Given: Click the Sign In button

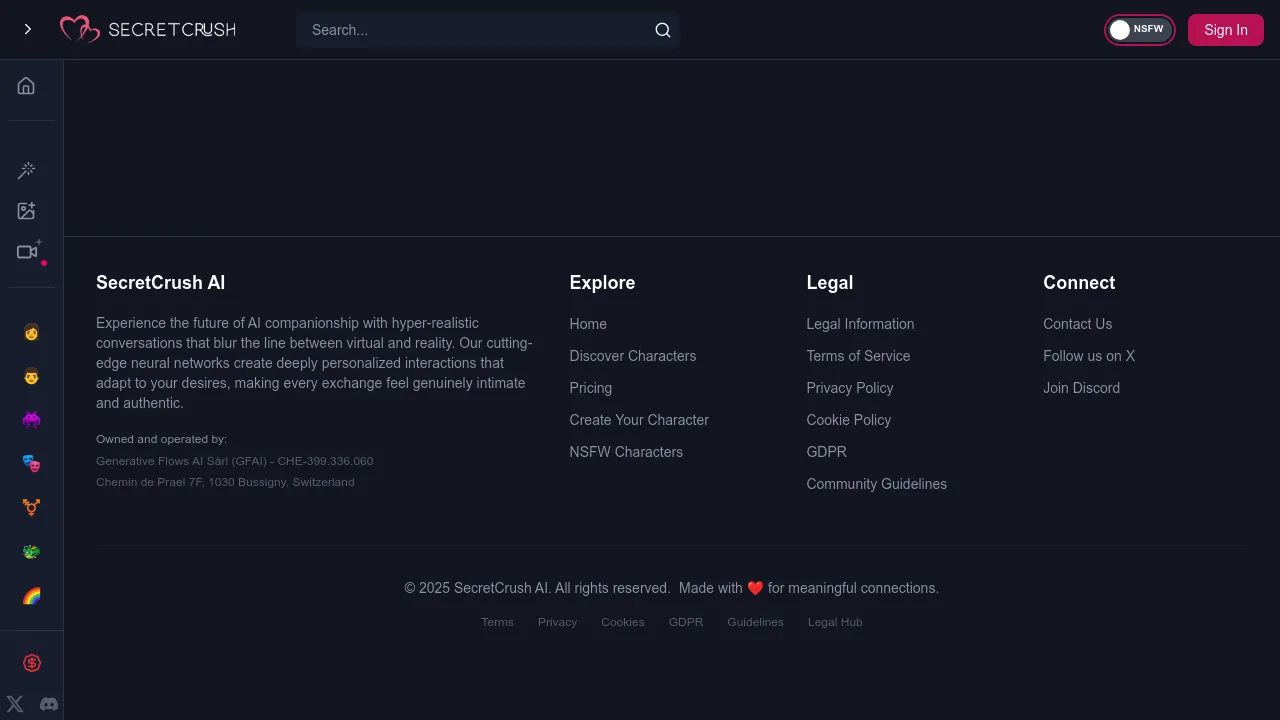Looking at the screenshot, I should coord(1225,30).
